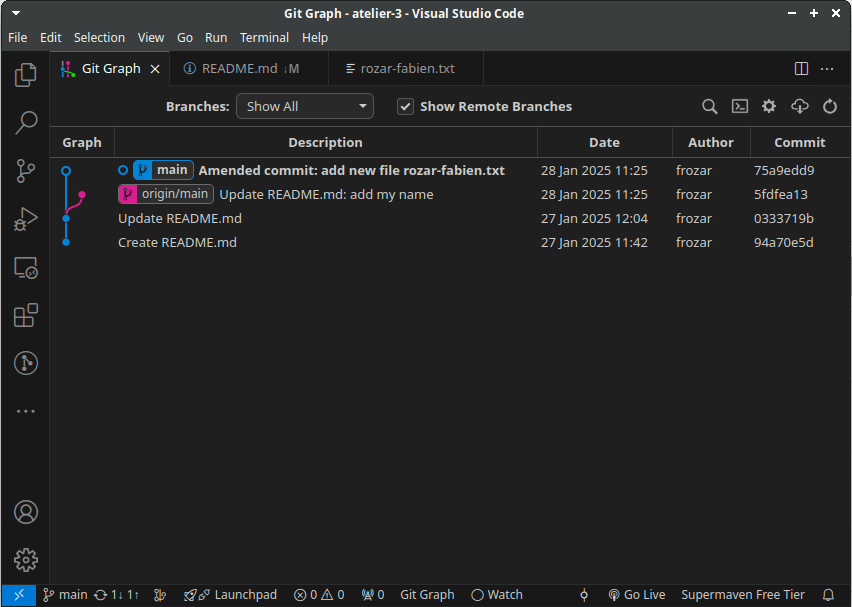The image size is (852, 607).
Task: Open the Accounts menu icon
Action: (26, 512)
